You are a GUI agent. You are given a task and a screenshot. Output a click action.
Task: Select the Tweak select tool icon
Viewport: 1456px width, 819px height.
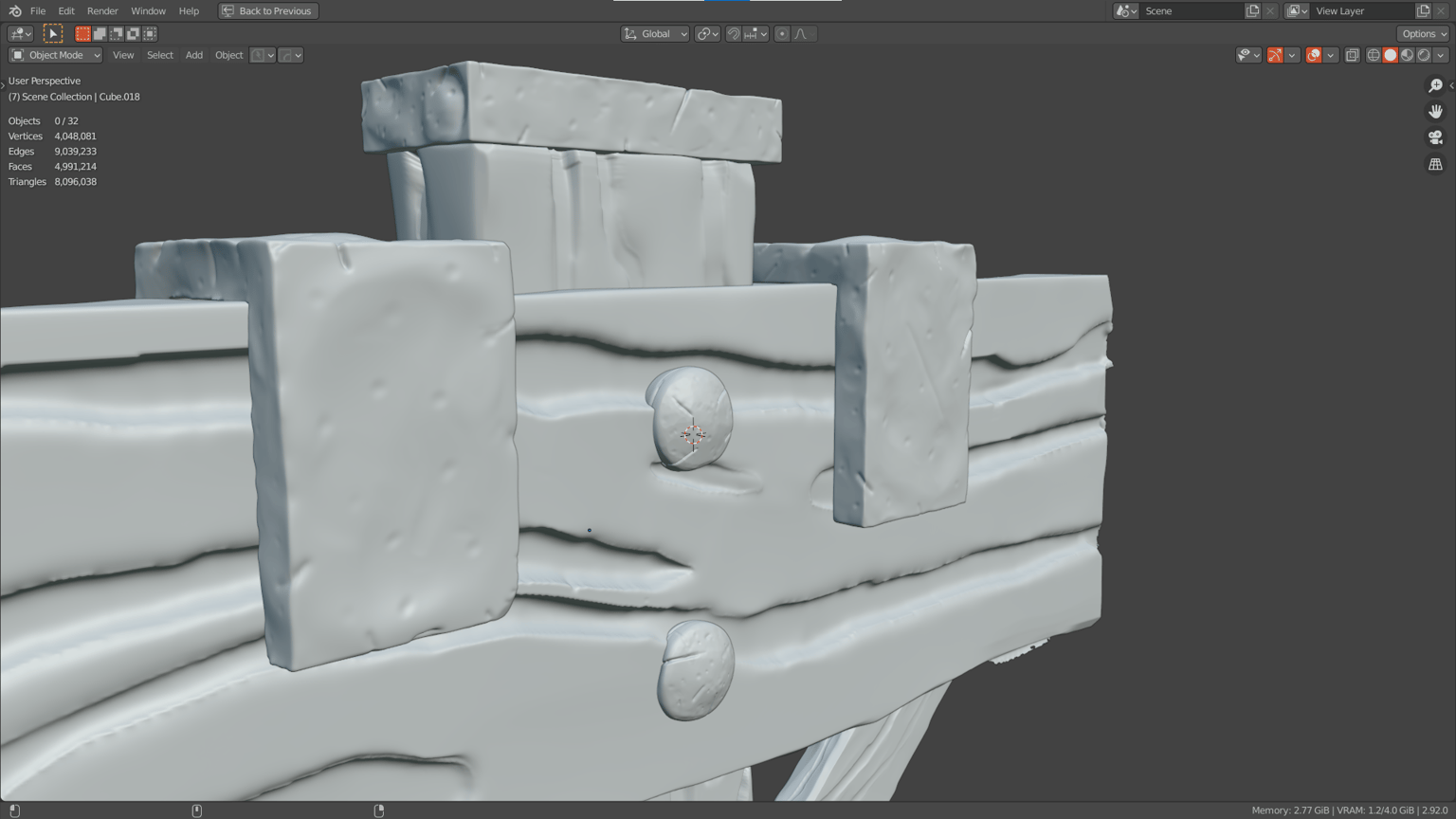tap(53, 33)
